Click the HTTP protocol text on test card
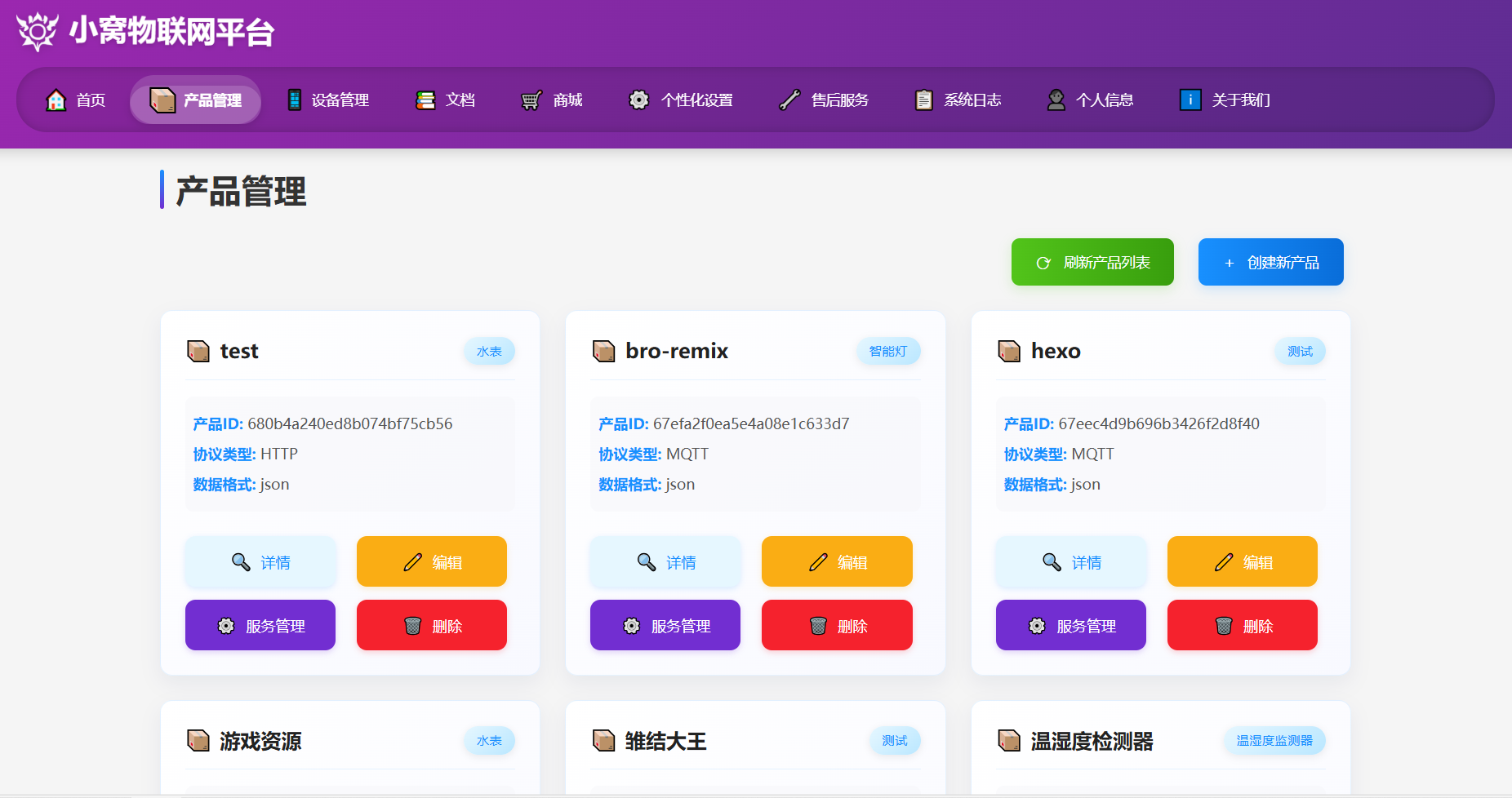1512x798 pixels. pyautogui.click(x=279, y=454)
